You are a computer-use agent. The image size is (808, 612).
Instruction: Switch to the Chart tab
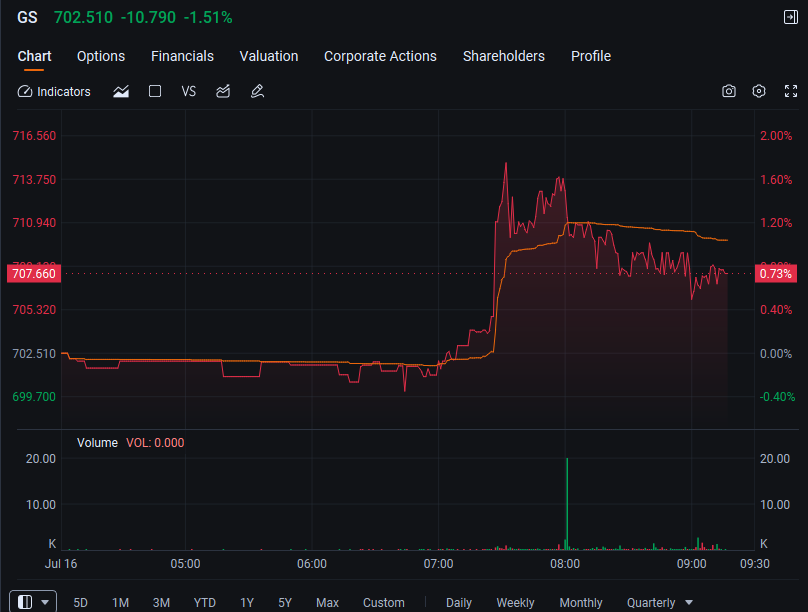tap(35, 56)
